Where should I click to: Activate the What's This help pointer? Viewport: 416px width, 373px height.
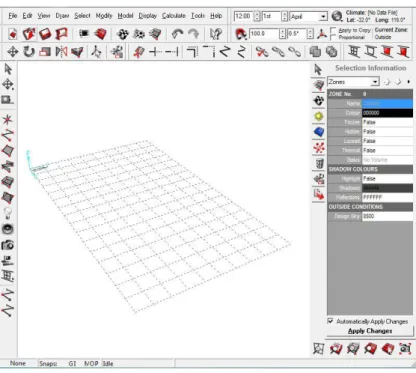tap(215, 34)
